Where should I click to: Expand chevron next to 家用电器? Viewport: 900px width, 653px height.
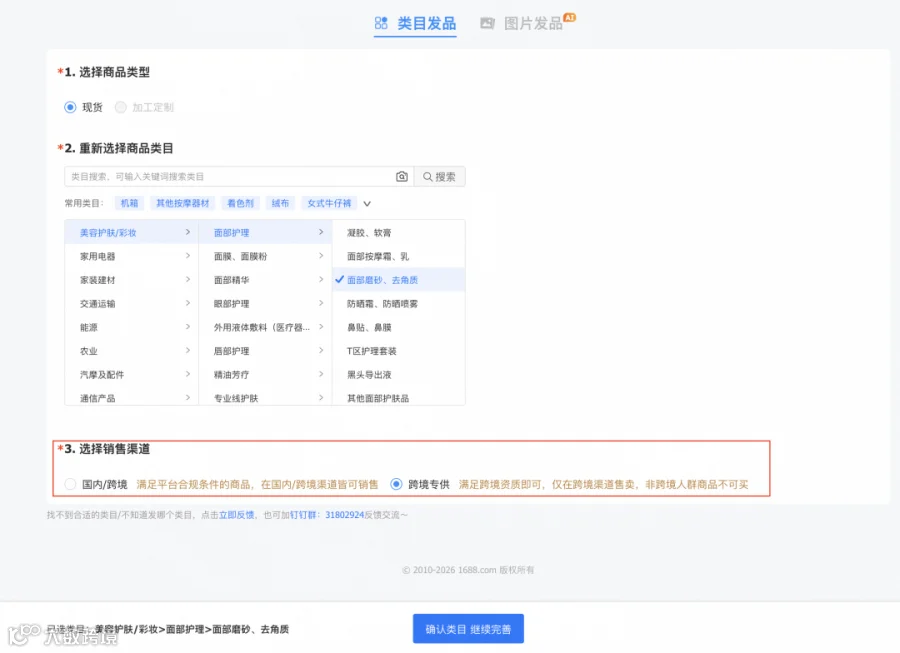pos(188,256)
